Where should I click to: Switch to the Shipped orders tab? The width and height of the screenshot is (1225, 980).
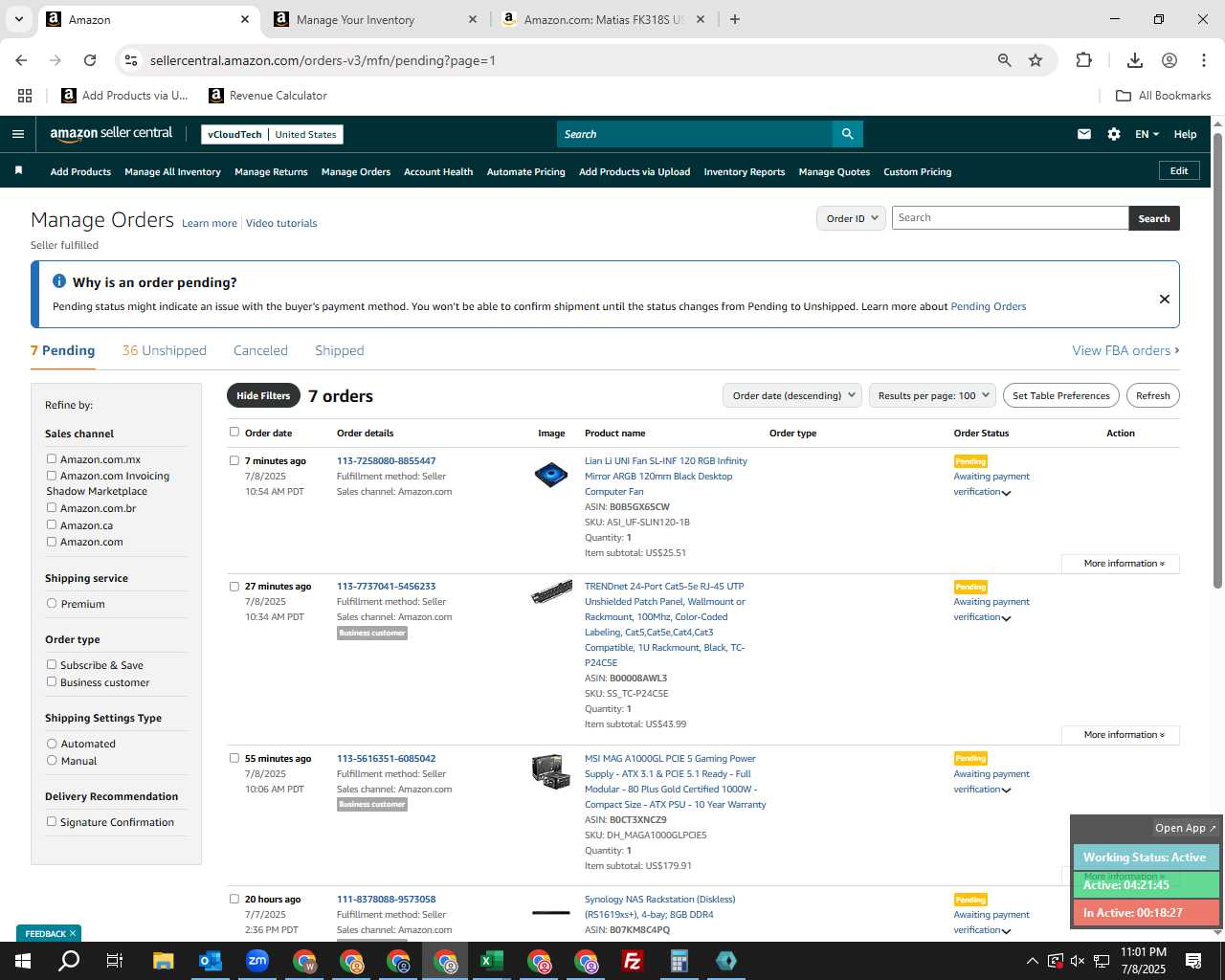point(340,350)
